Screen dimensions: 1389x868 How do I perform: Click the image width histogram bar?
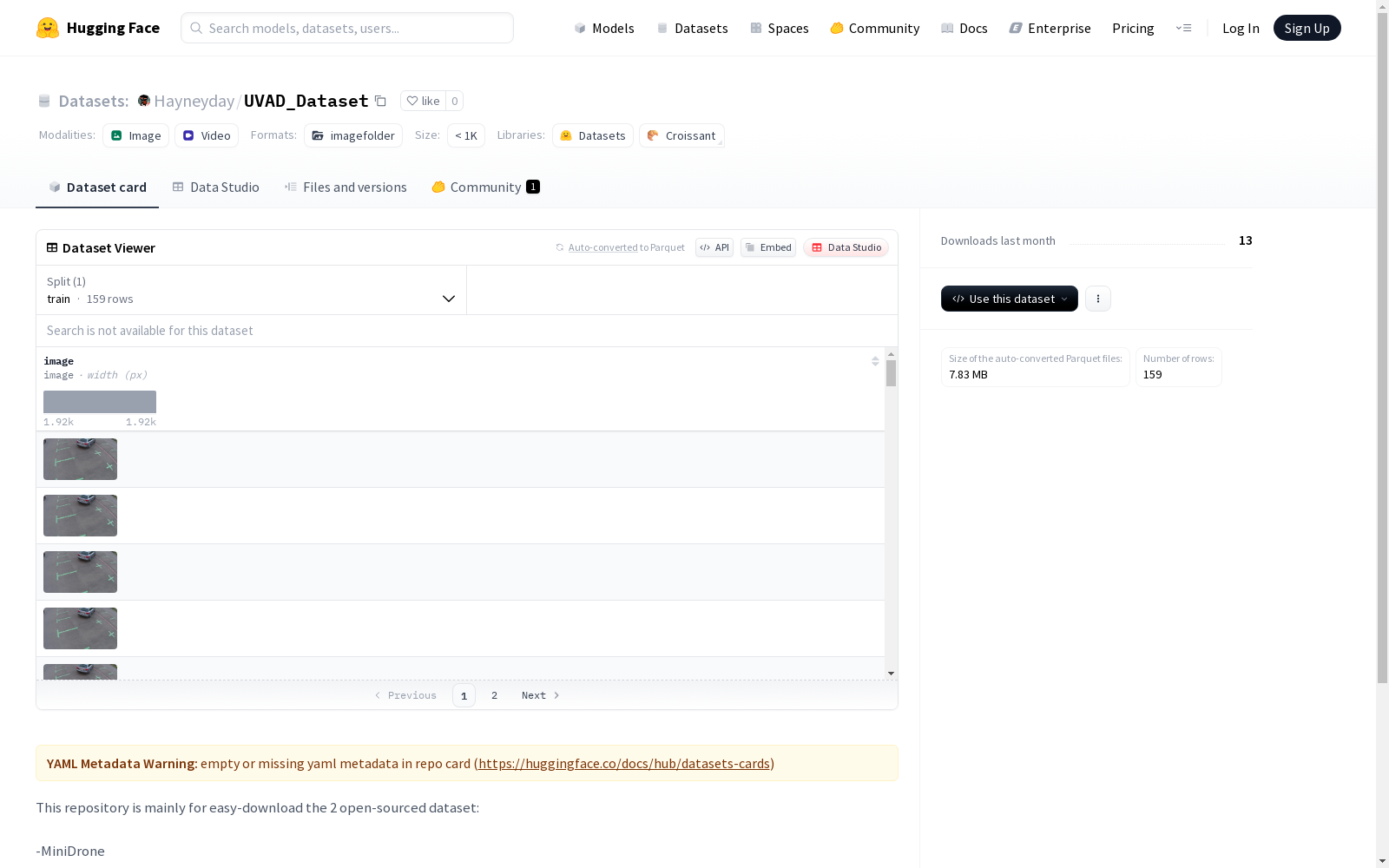coord(100,402)
